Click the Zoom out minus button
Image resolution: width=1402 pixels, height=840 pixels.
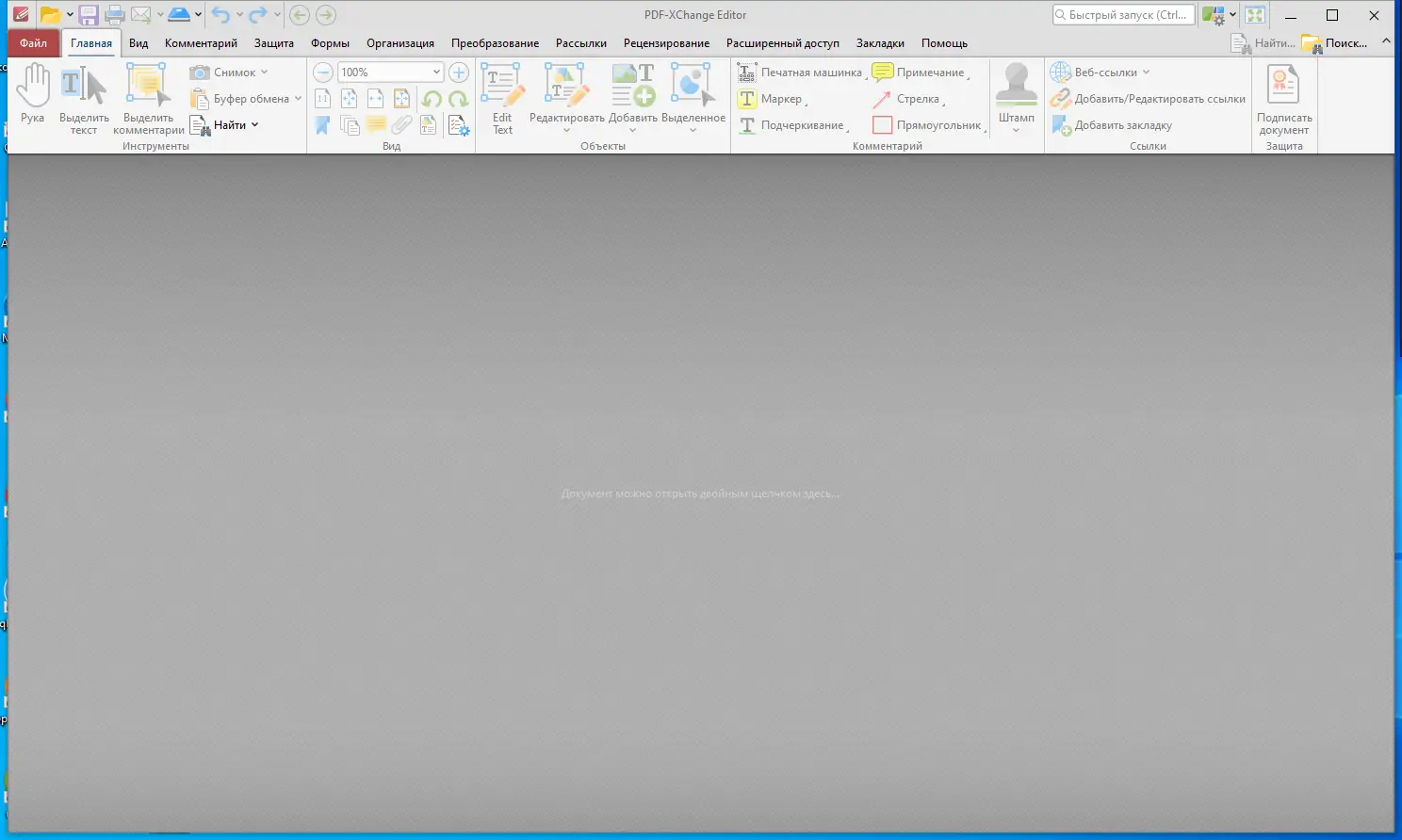click(x=323, y=73)
